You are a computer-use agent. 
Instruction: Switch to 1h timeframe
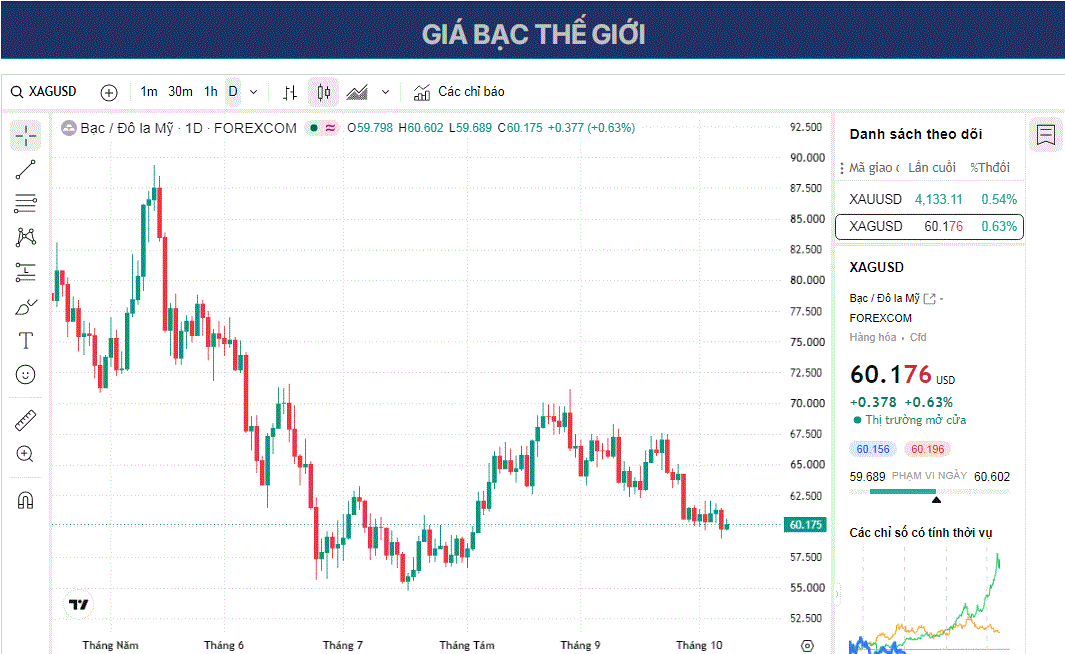point(211,92)
